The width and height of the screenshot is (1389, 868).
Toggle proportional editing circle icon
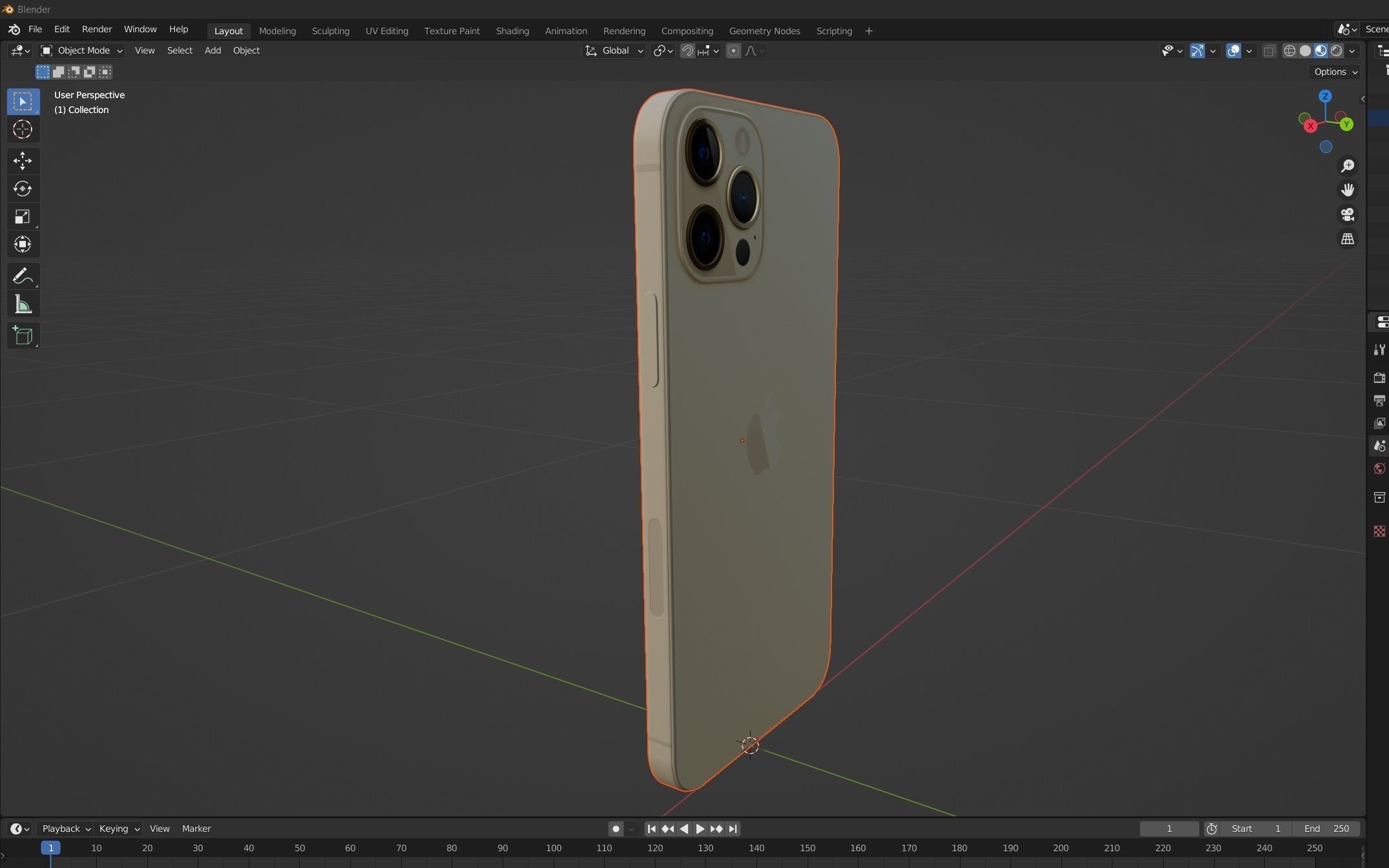coord(733,50)
